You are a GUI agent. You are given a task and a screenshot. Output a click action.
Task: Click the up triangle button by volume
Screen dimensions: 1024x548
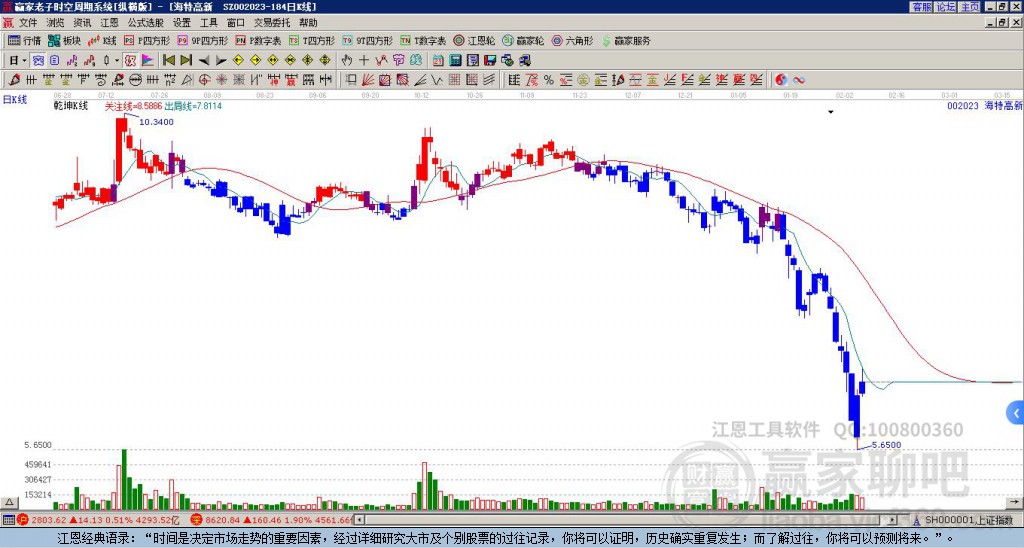tap(9, 503)
